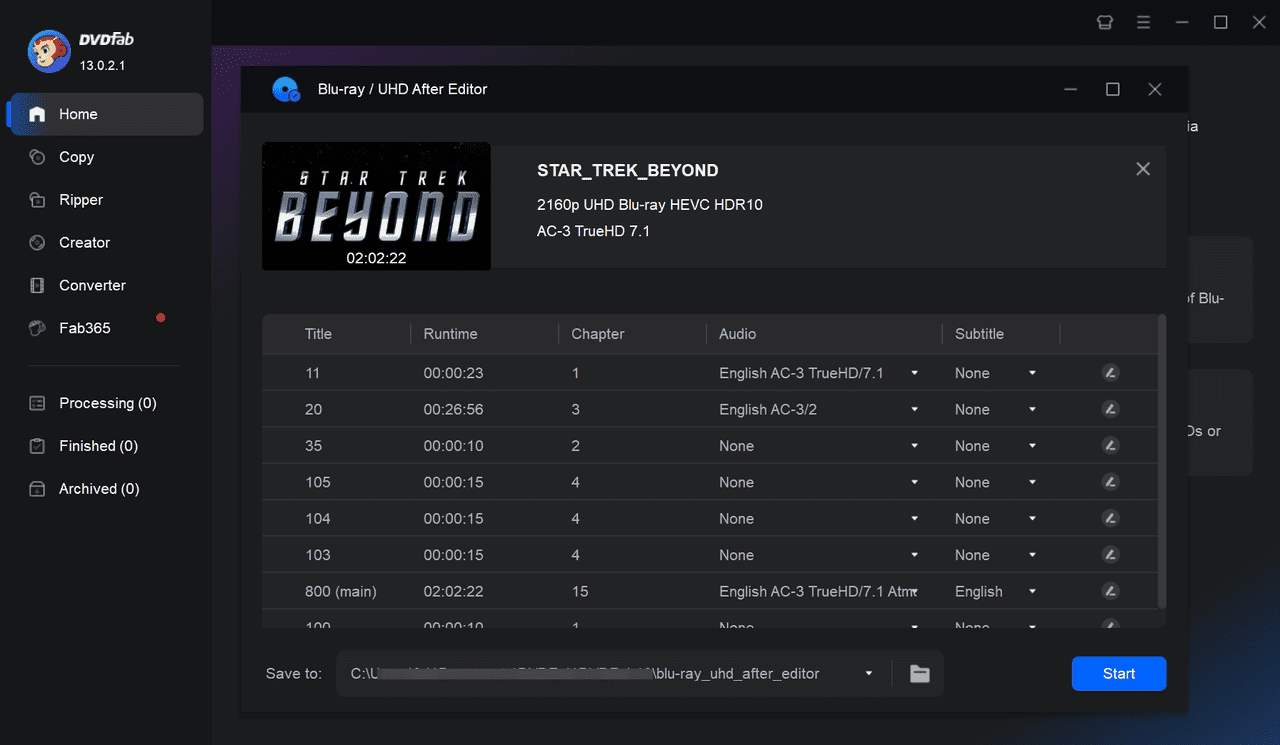The height and width of the screenshot is (745, 1280).
Task: Edit title 35 with its pencil icon
Action: [1110, 446]
